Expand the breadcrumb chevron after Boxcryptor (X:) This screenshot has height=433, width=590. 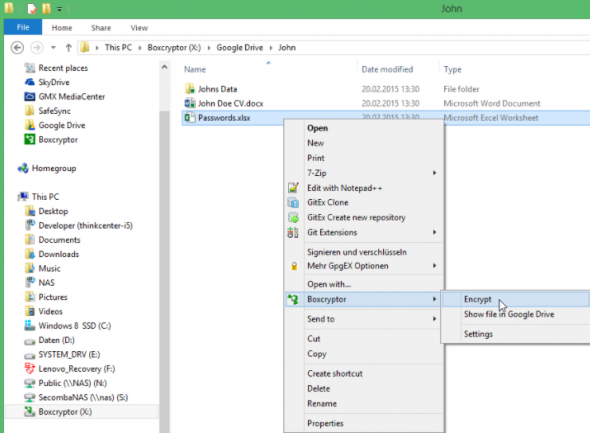209,48
